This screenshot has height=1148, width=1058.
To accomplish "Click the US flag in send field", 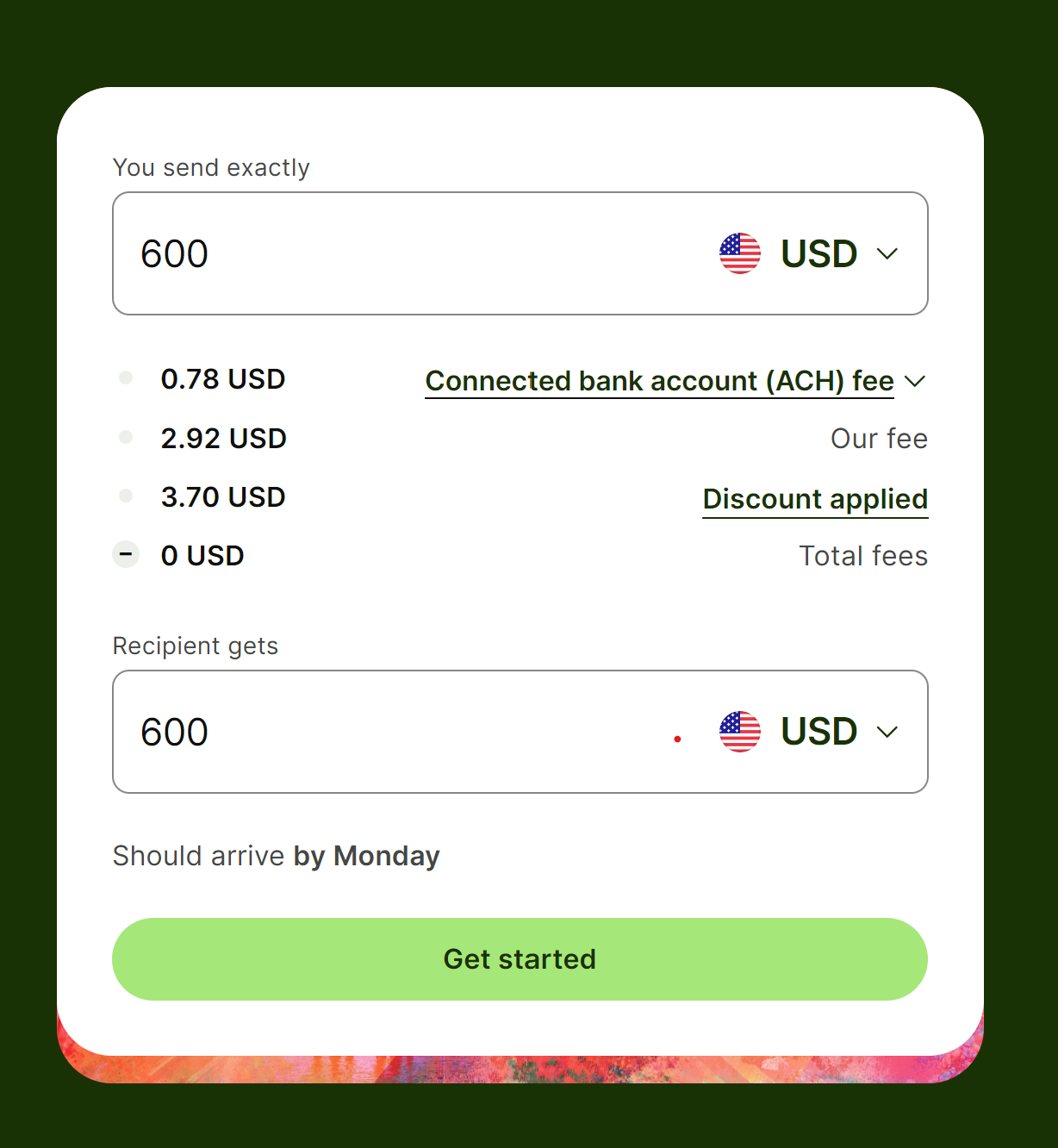I will tap(740, 253).
